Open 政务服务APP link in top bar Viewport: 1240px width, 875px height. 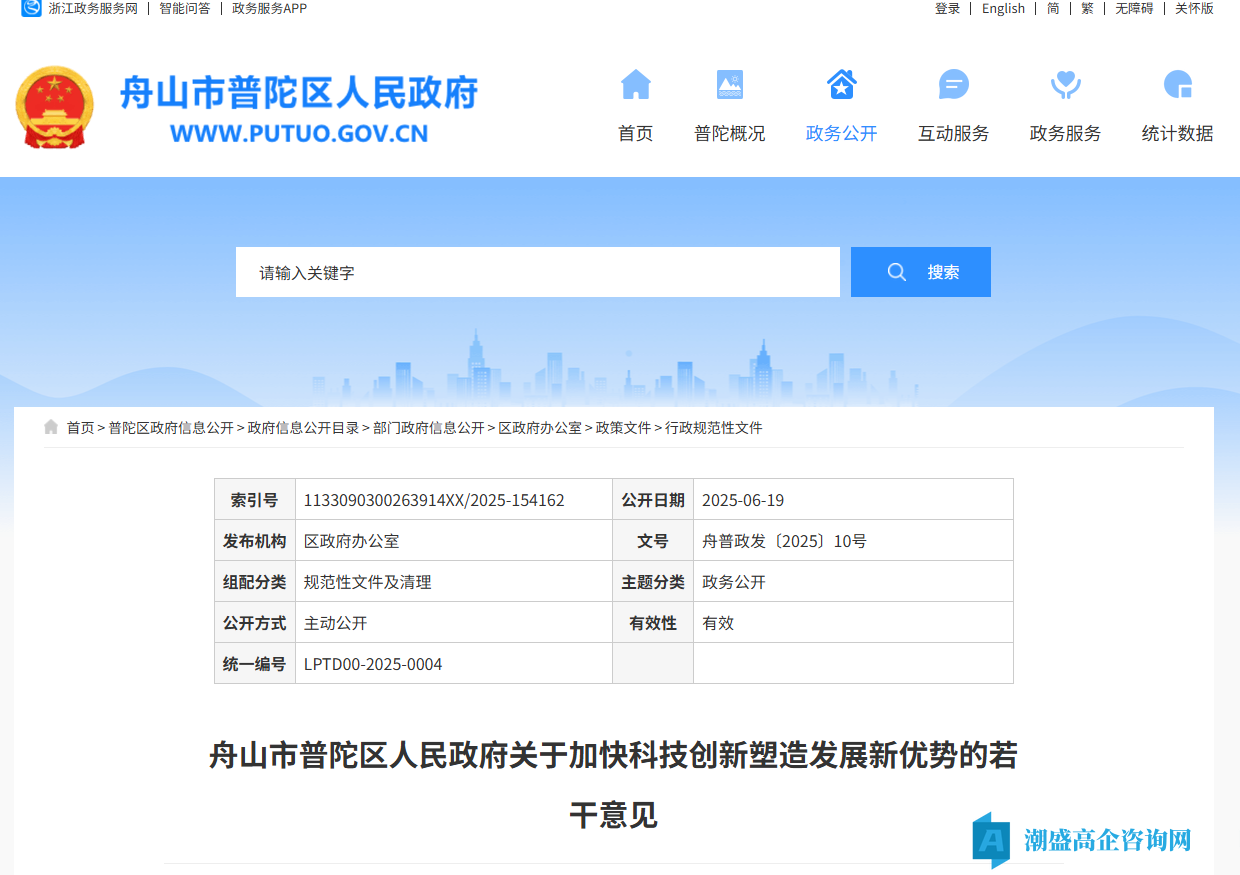[269, 9]
